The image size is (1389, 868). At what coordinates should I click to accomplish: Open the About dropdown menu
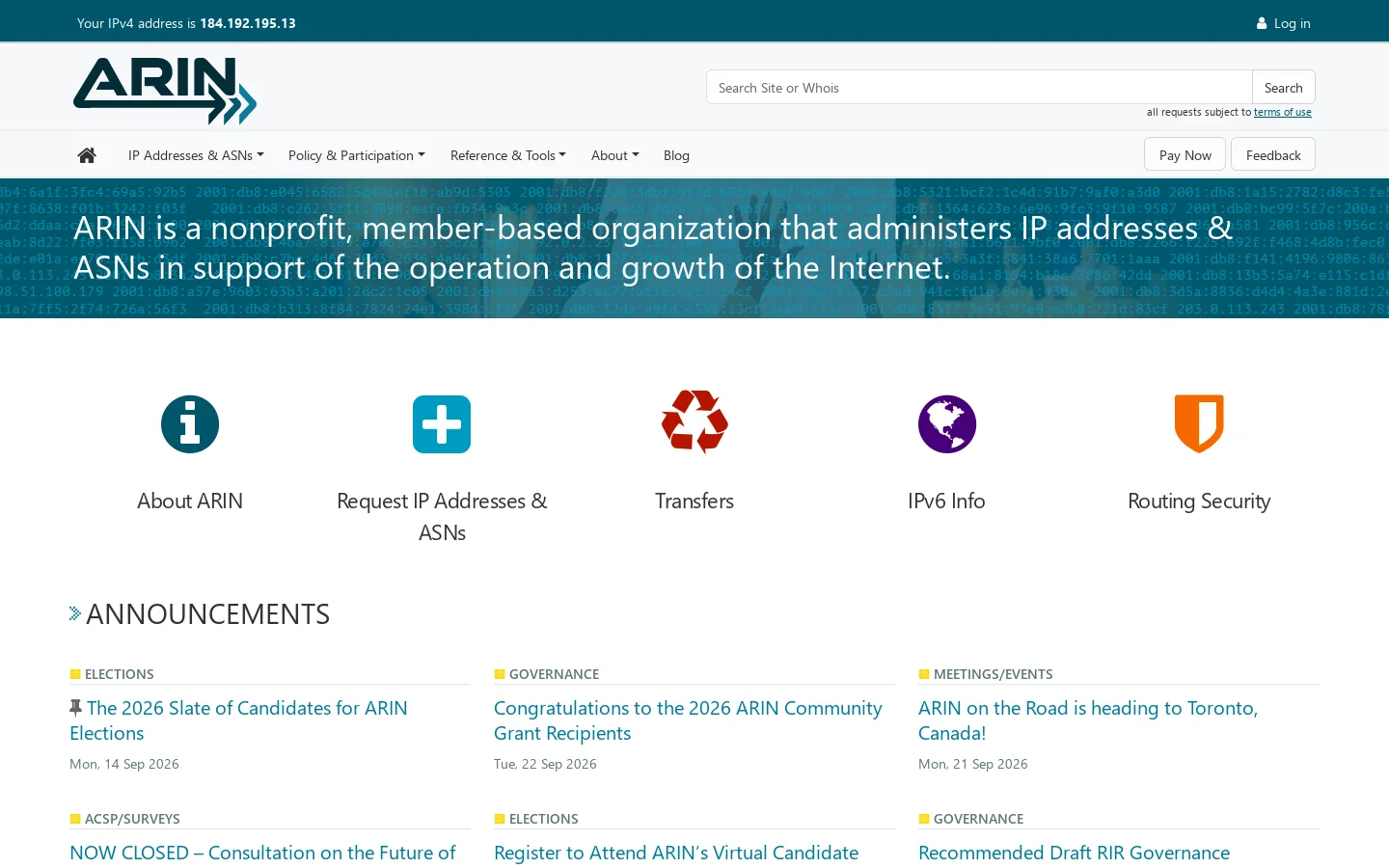pos(615,155)
